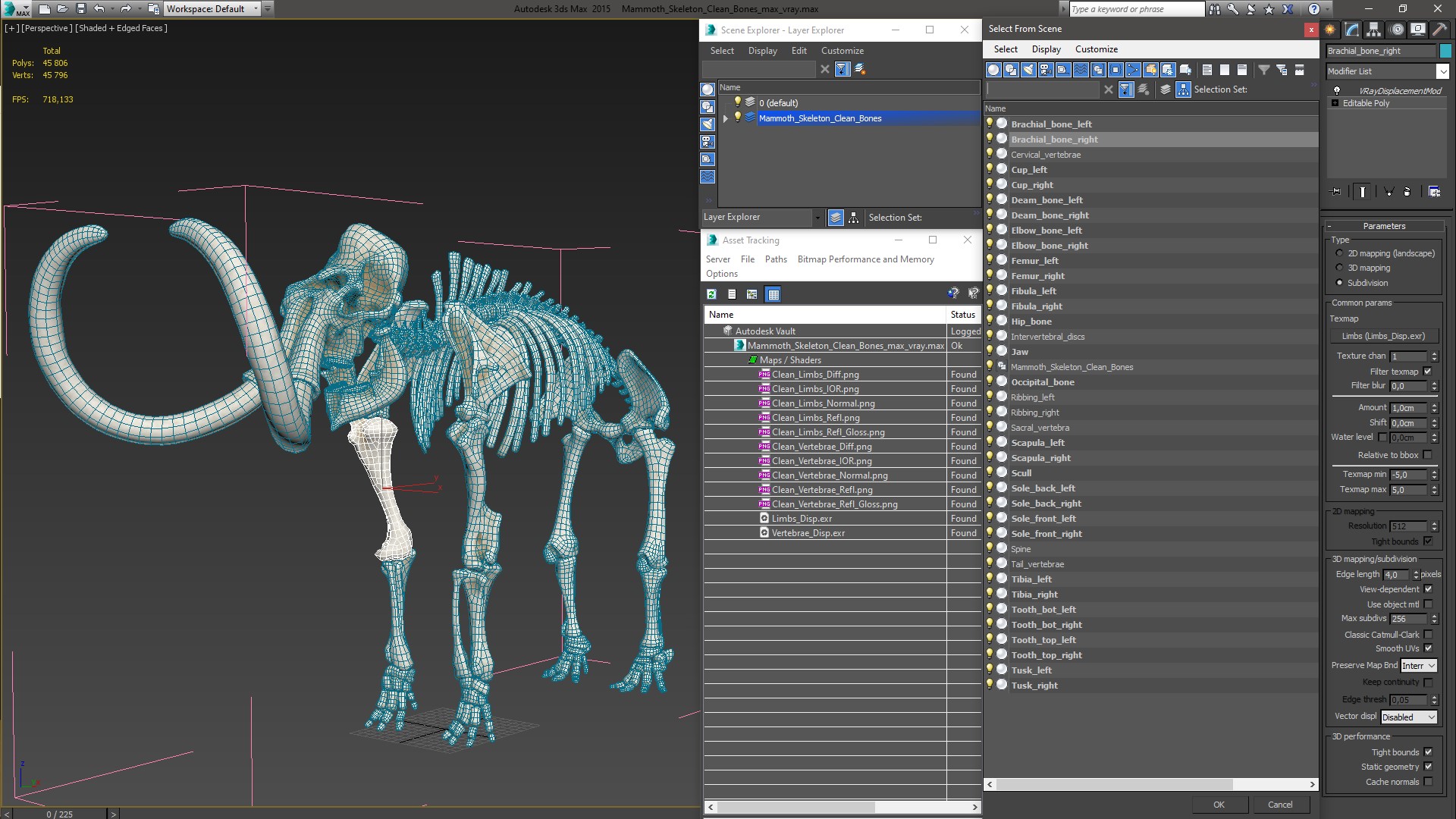Image resolution: width=1456 pixels, height=819 pixels.
Task: Open Edit menu in Scene Explorer
Action: click(x=799, y=51)
